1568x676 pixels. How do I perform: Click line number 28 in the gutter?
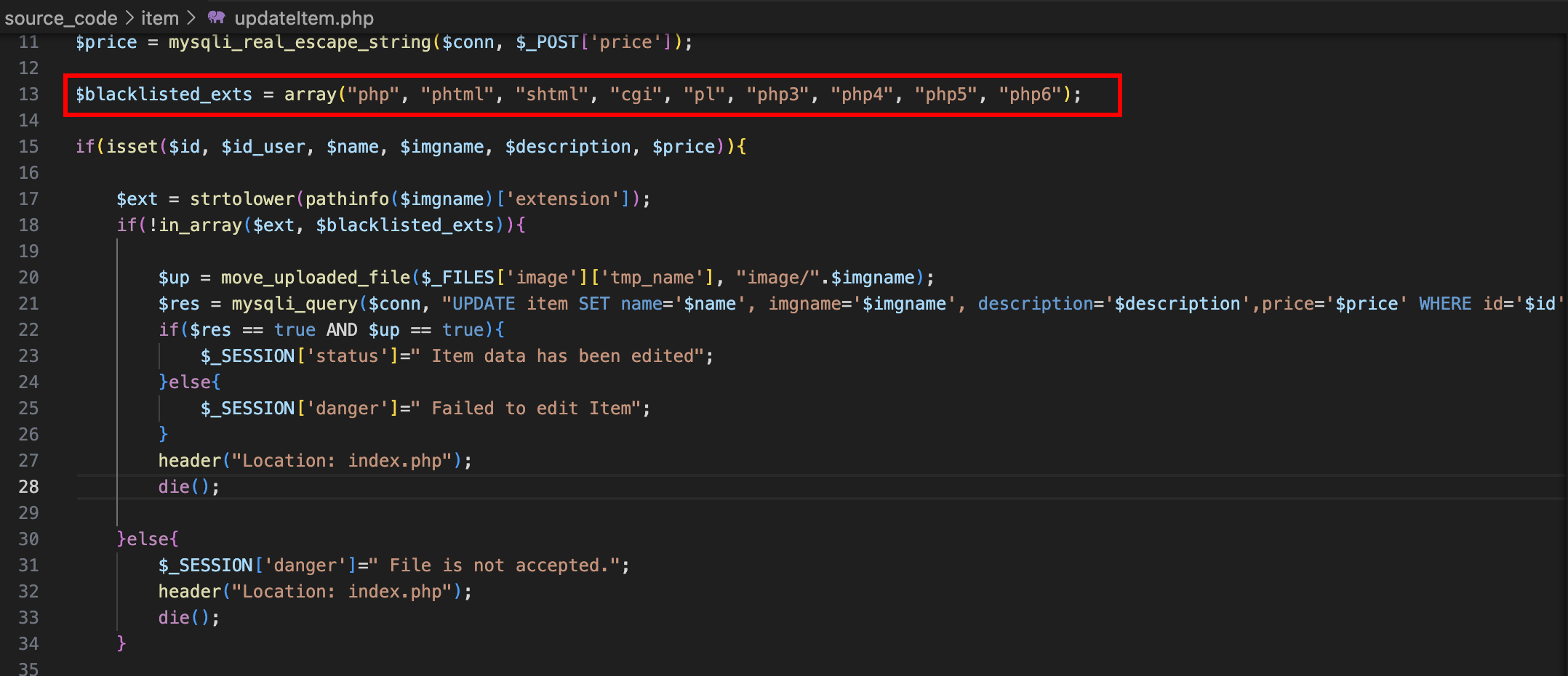click(x=28, y=487)
